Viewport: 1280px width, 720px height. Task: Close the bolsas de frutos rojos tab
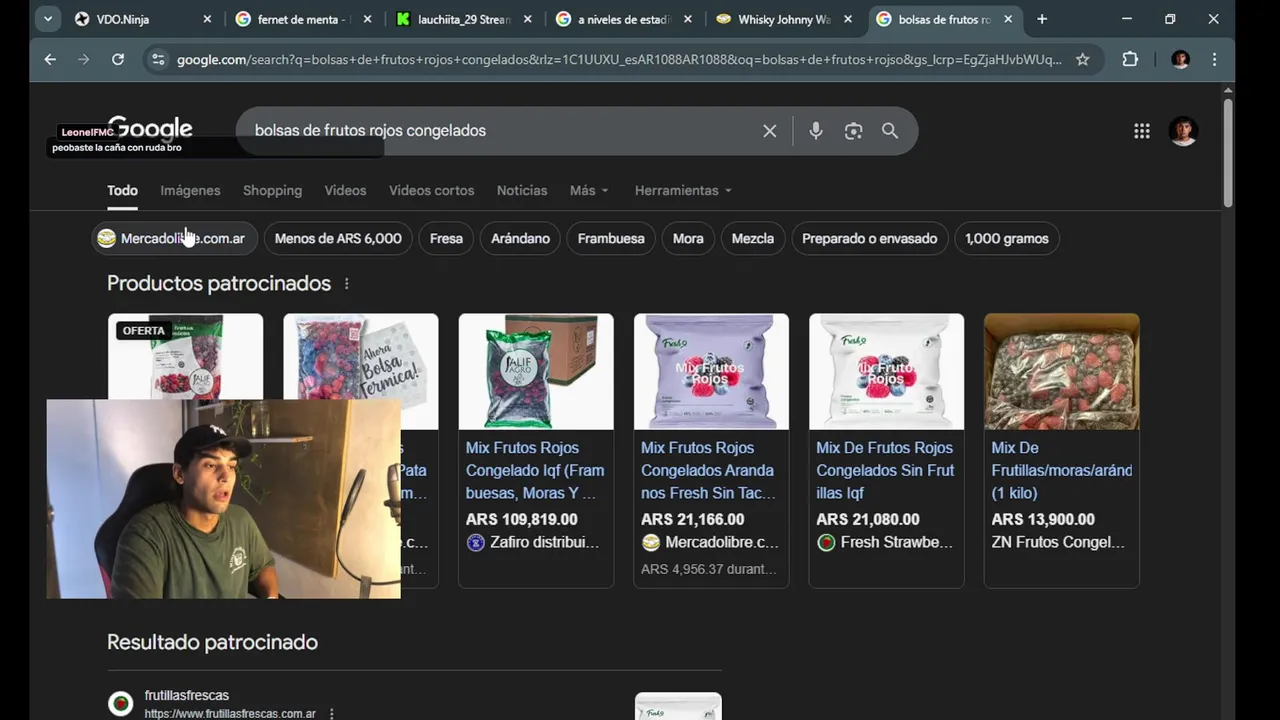coord(1008,19)
